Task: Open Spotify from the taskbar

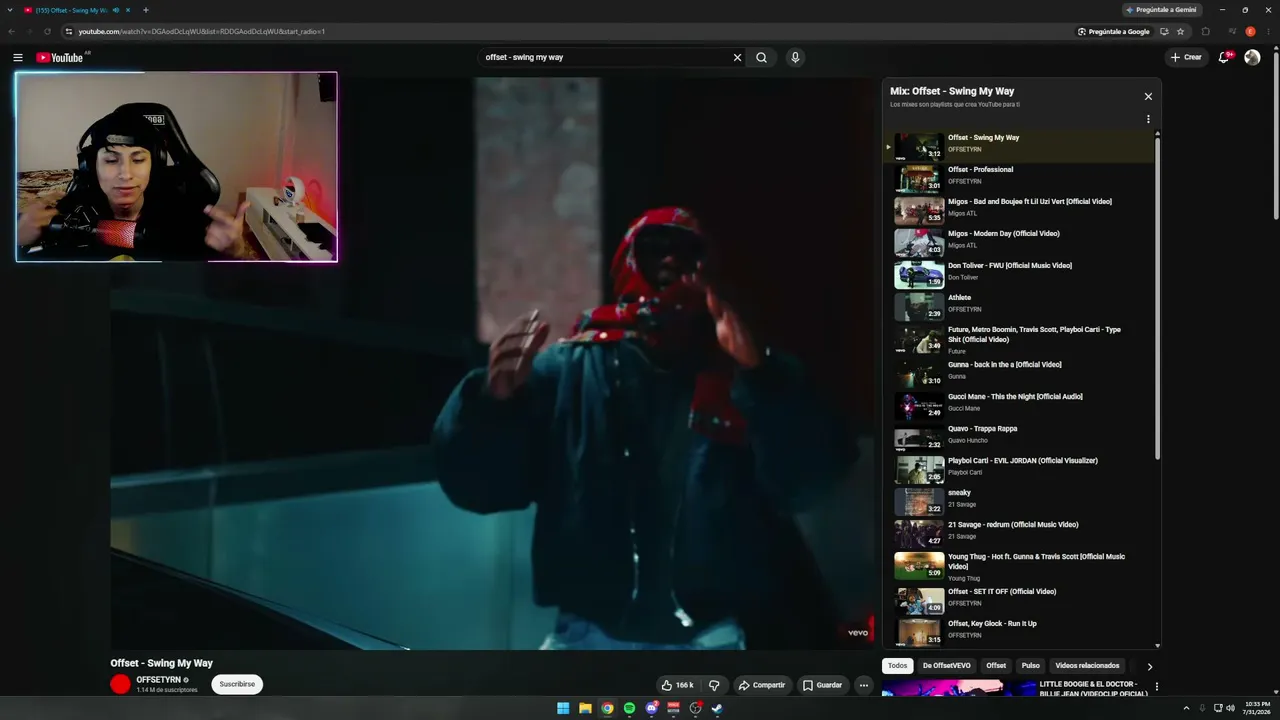Action: (x=629, y=708)
